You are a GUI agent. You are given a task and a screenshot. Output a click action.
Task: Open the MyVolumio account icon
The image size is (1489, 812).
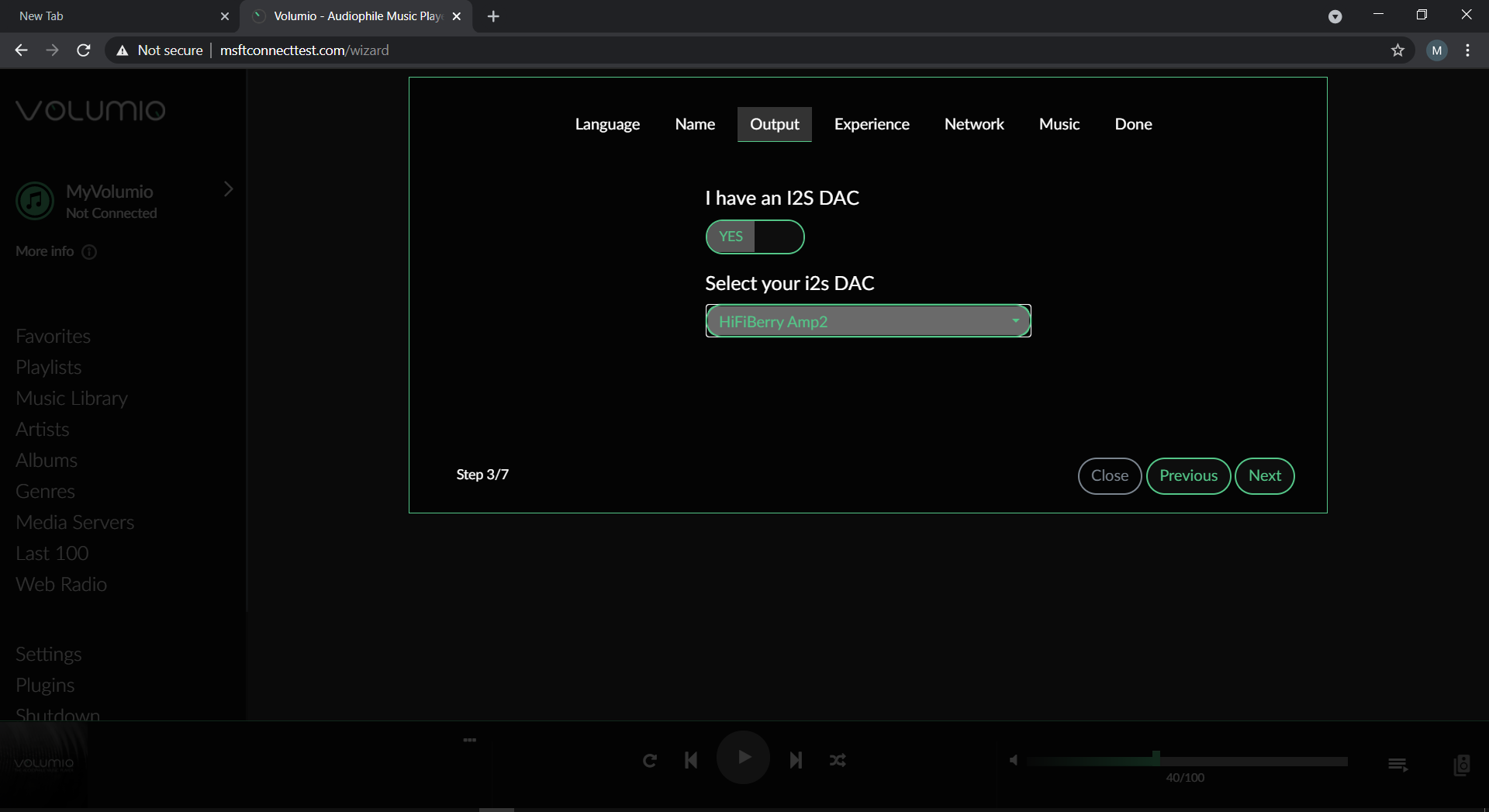(35, 201)
